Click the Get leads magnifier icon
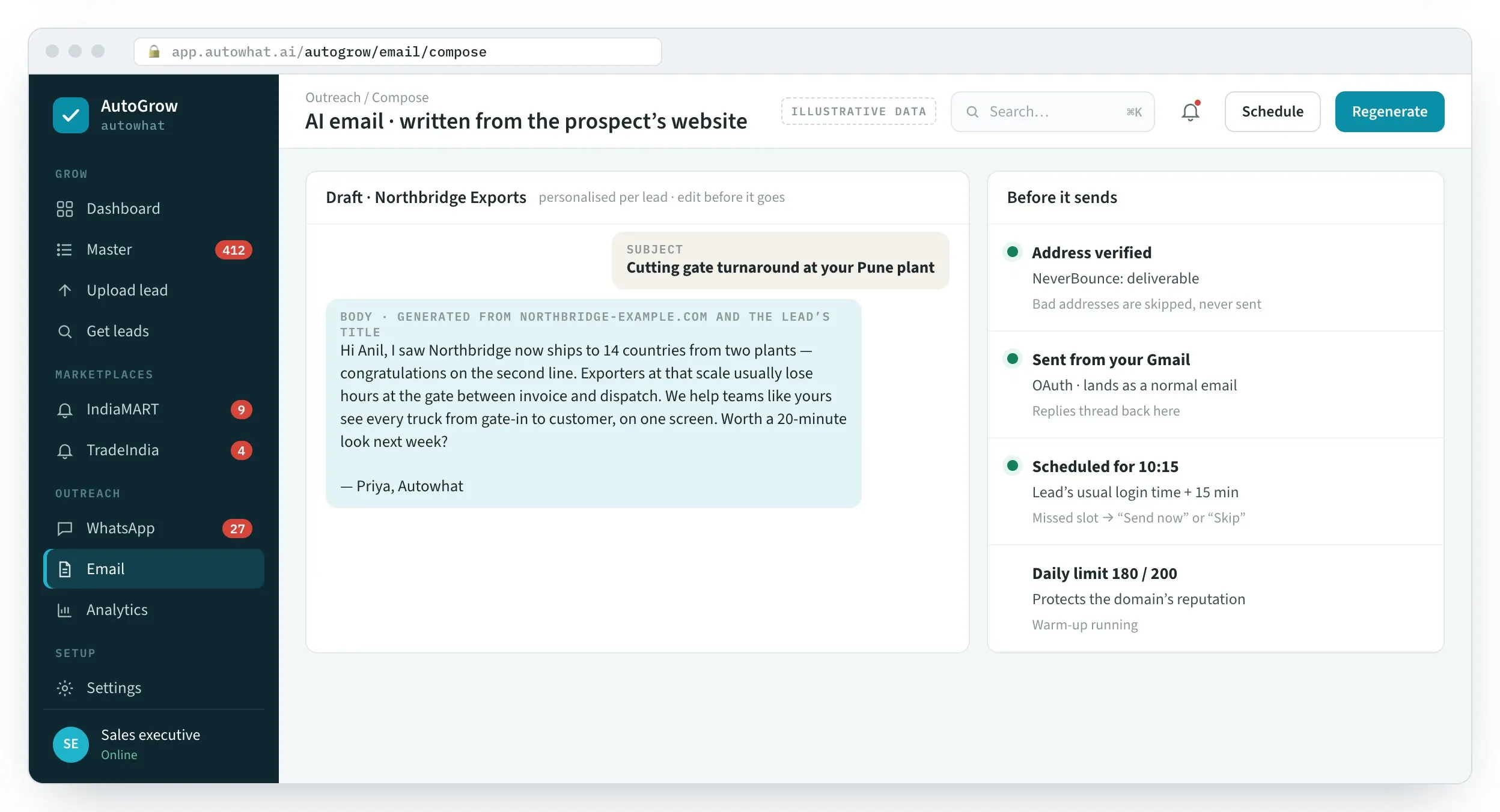 64,331
